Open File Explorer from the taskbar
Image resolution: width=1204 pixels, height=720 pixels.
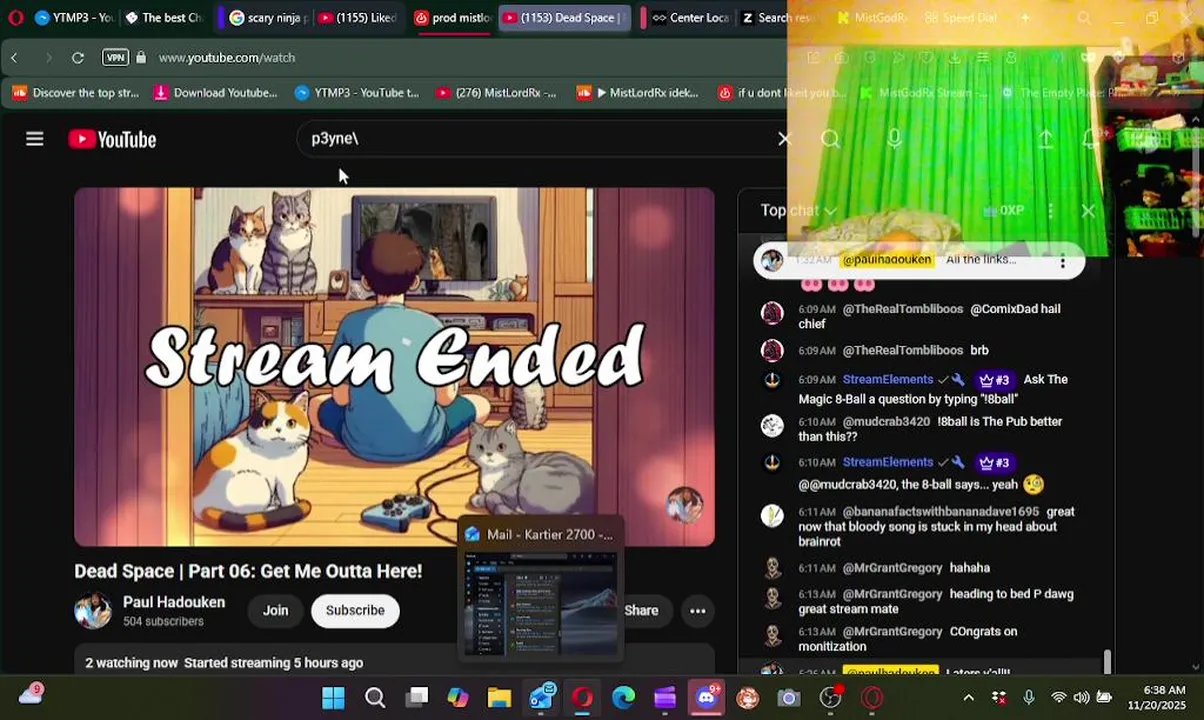pyautogui.click(x=499, y=697)
